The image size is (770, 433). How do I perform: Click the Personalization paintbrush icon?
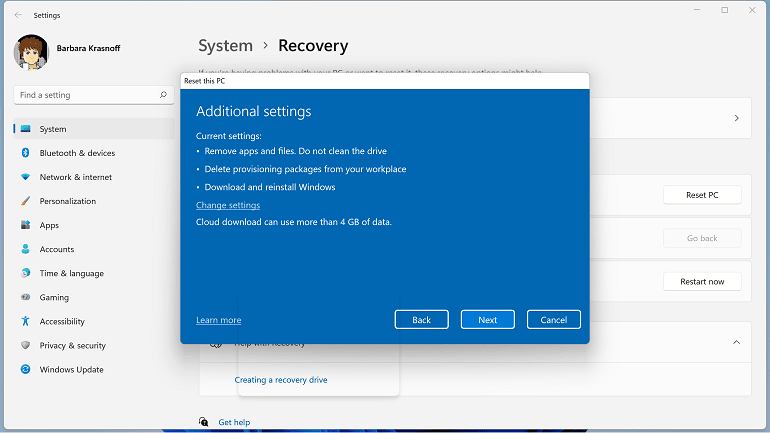pos(26,201)
